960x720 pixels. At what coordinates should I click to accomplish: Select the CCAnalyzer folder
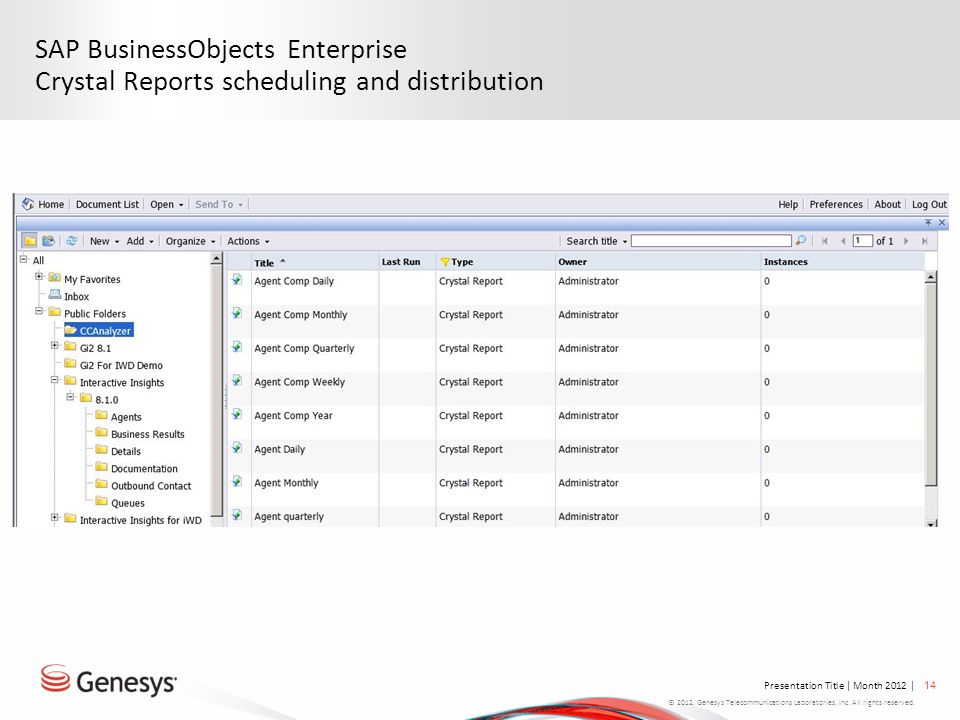click(x=105, y=331)
